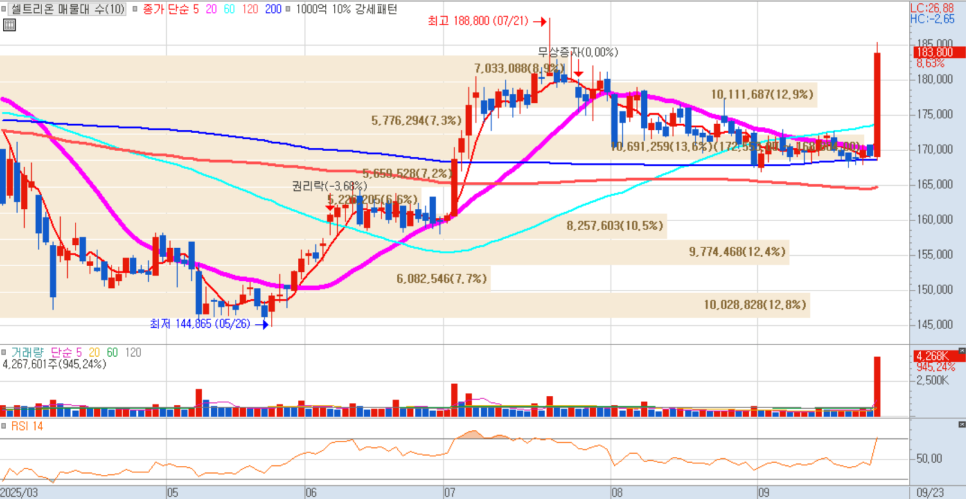Select the 거래량 volume indicator label
This screenshot has height=499, width=966.
(x=26, y=352)
